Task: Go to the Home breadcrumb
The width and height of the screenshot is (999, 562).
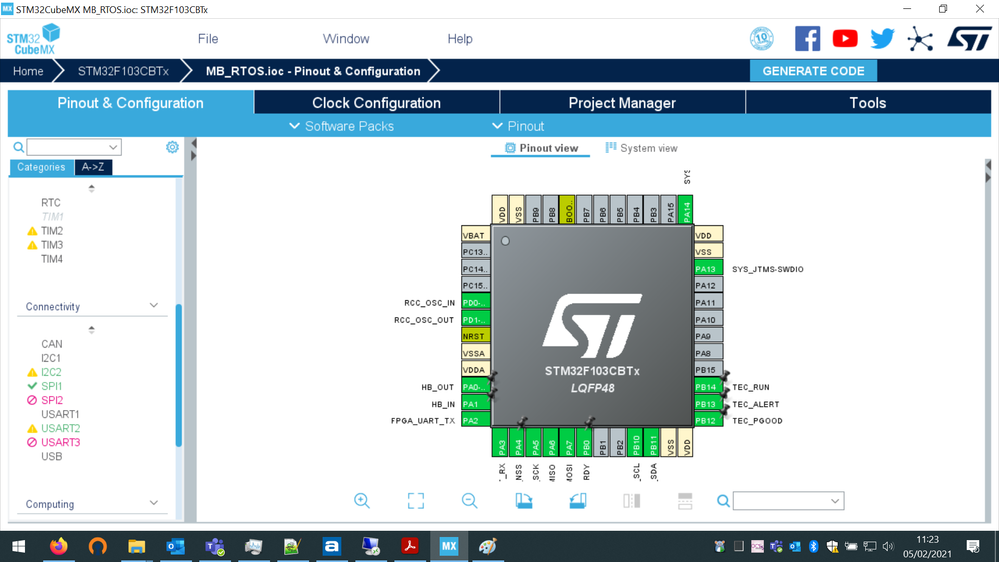Action: (x=28, y=71)
